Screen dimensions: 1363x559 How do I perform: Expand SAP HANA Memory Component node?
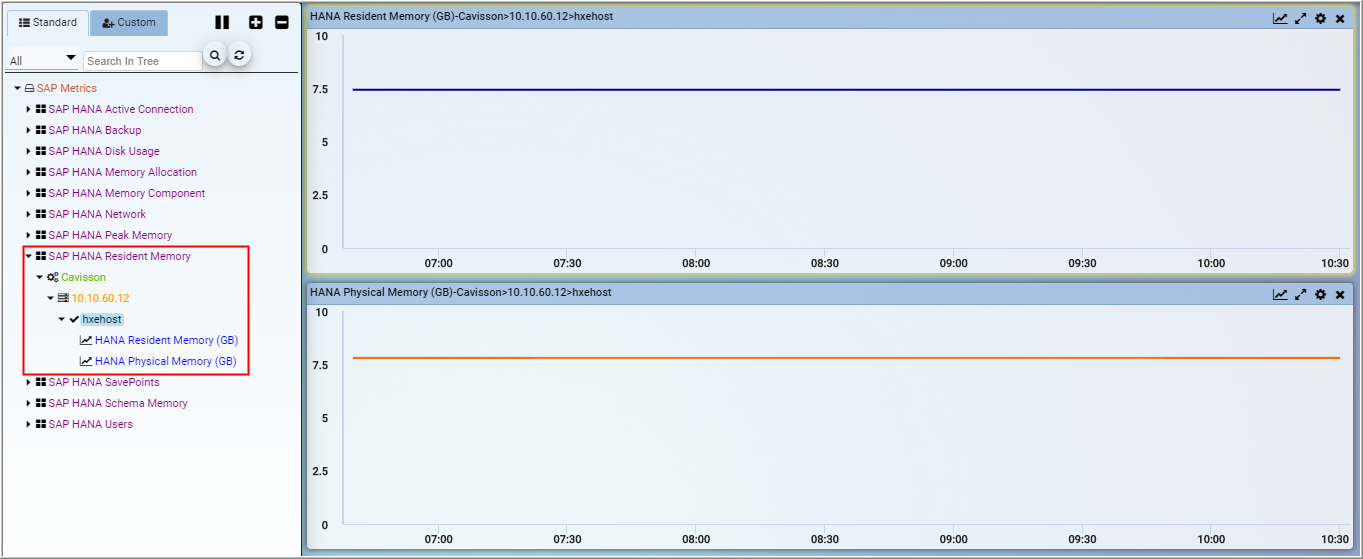tap(29, 193)
